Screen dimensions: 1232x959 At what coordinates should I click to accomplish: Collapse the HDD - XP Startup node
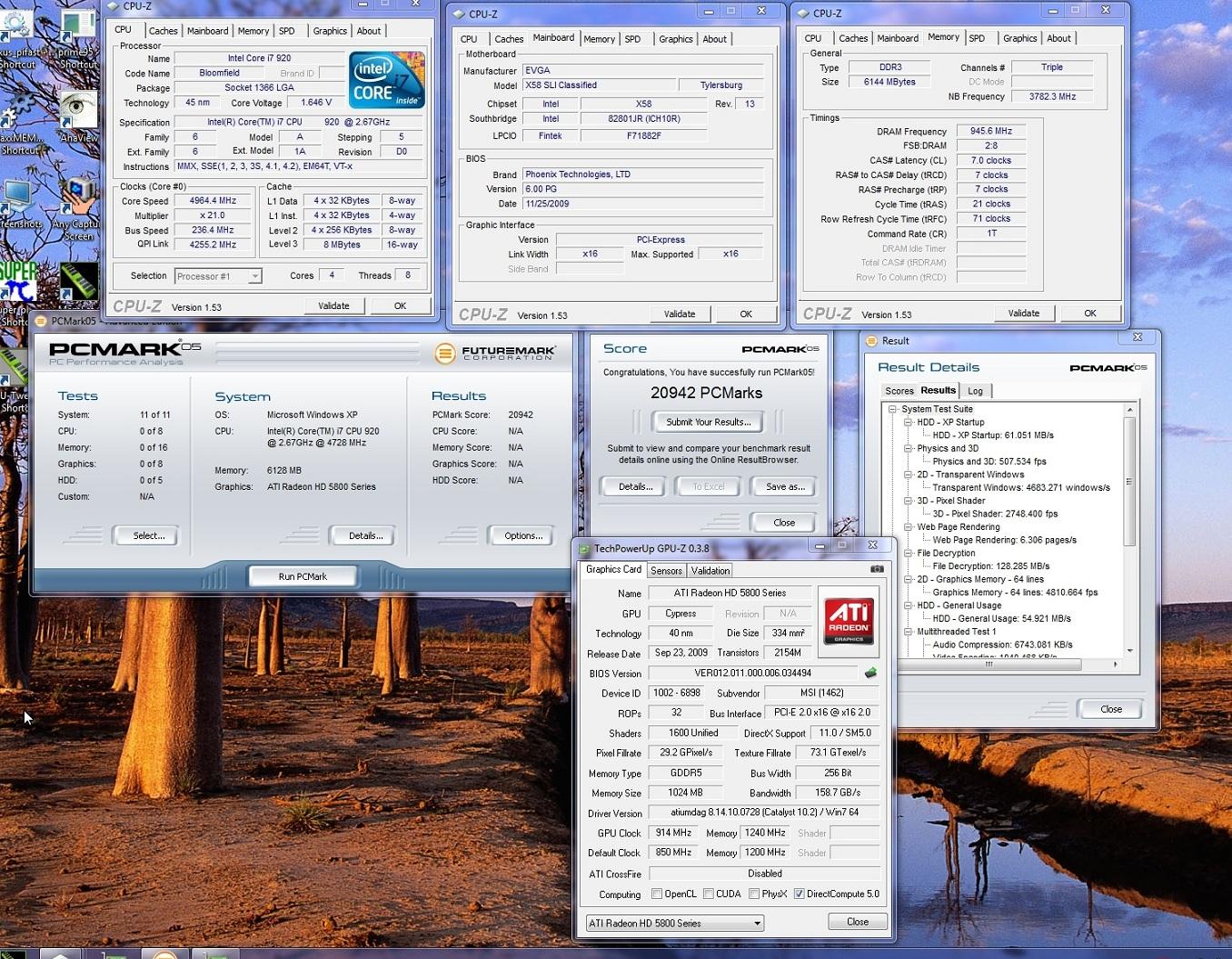pyautogui.click(x=908, y=422)
